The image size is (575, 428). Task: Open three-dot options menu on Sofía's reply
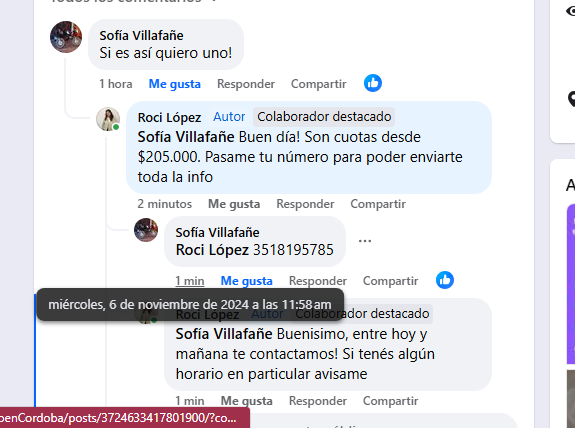point(365,241)
